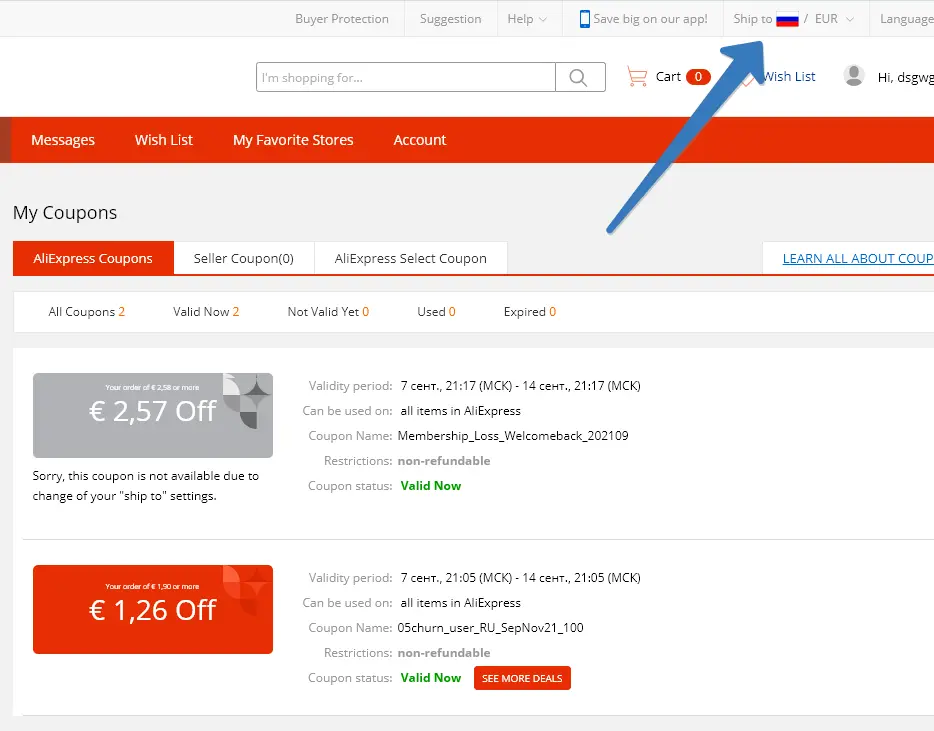Go to My Favorite Stores
This screenshot has width=934, height=731.
click(293, 140)
